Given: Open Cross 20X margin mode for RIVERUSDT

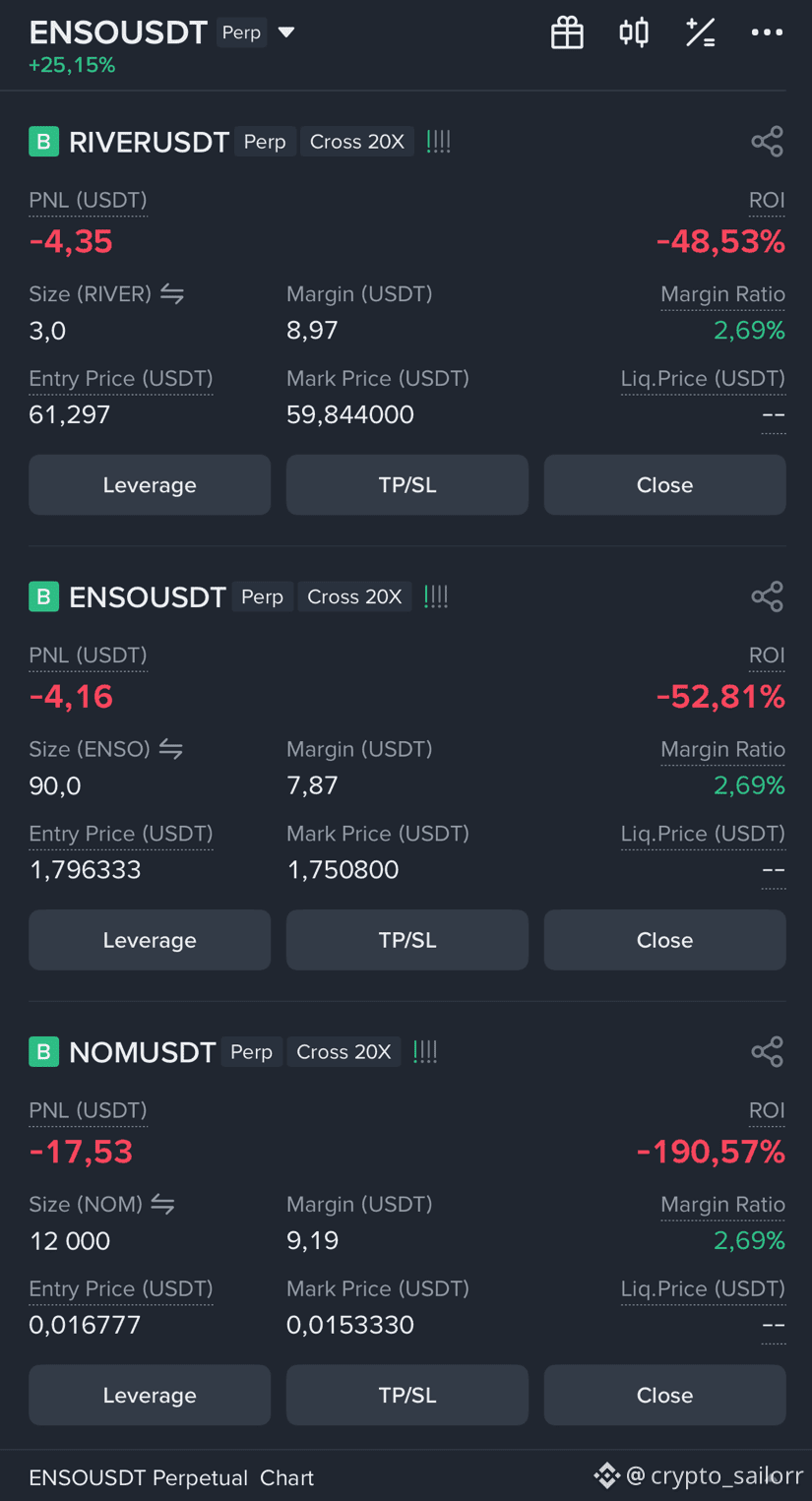Looking at the screenshot, I should click(x=357, y=142).
